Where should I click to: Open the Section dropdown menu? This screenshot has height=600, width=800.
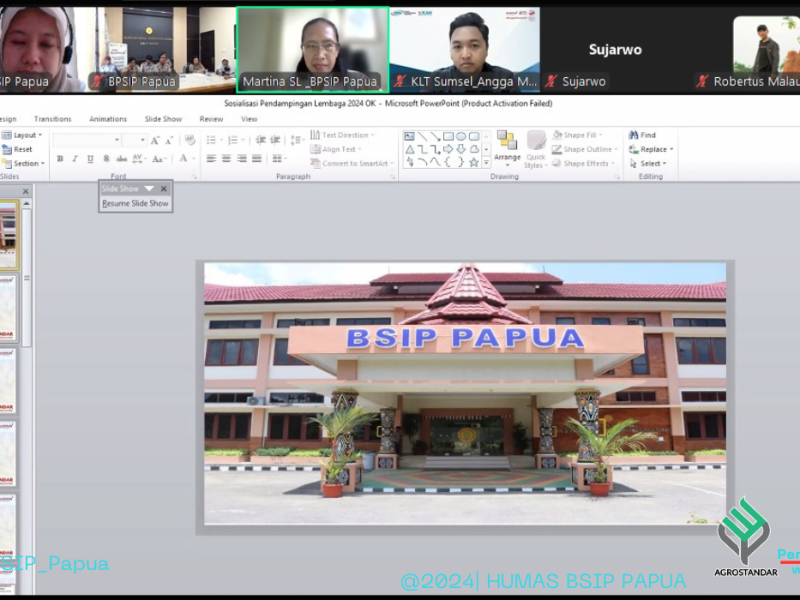tap(24, 163)
